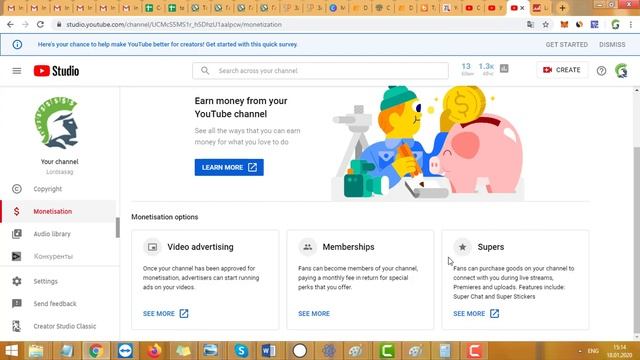Screen dimensions: 640x360
Task: Click the ENG language indicator
Action: pos(593,351)
